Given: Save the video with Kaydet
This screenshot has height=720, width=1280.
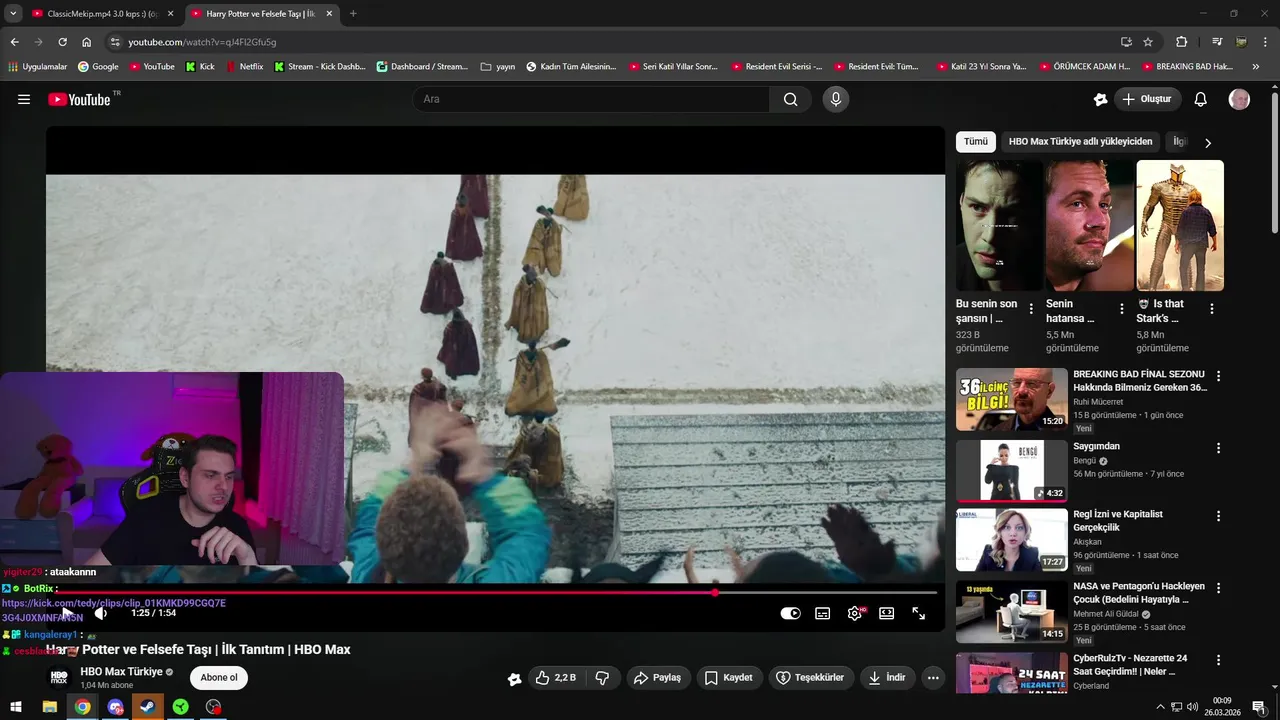Looking at the screenshot, I should point(728,677).
